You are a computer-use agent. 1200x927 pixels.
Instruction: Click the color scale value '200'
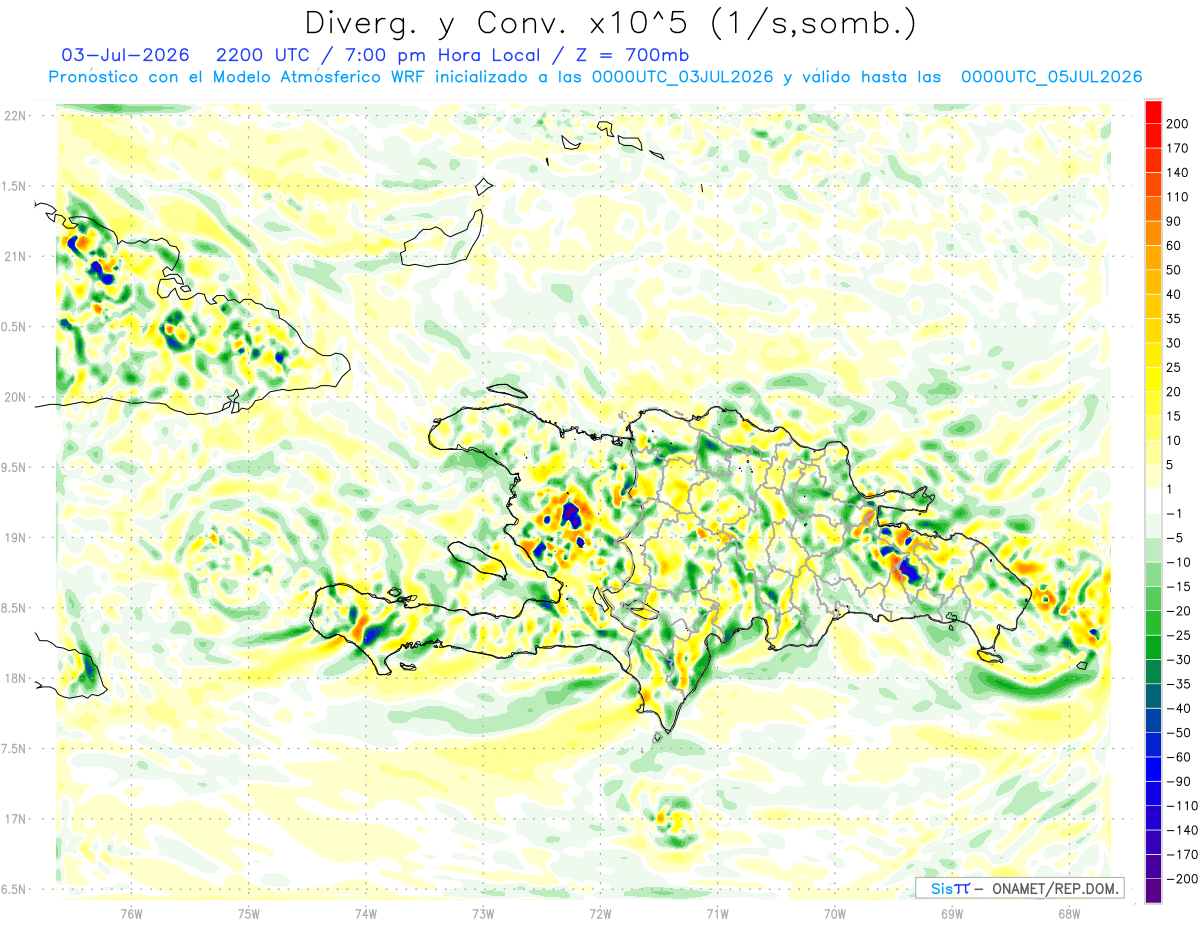tap(1178, 124)
